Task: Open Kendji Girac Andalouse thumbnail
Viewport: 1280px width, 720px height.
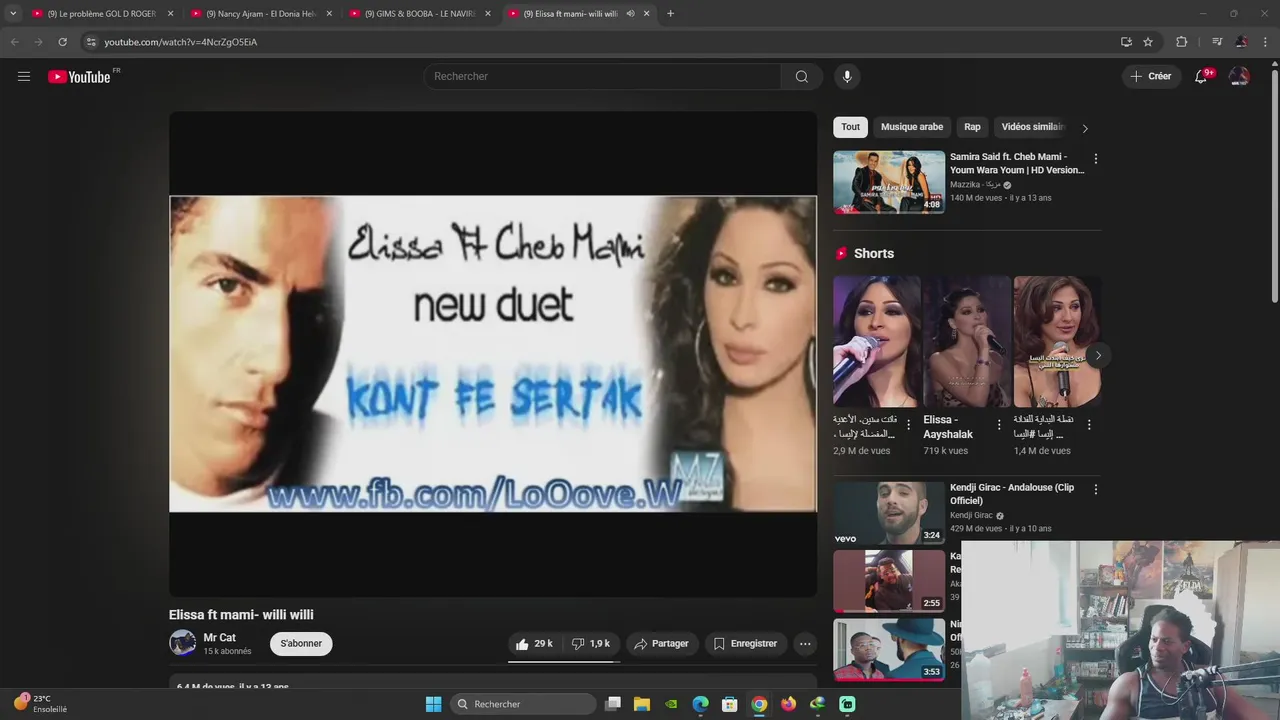Action: click(x=889, y=513)
